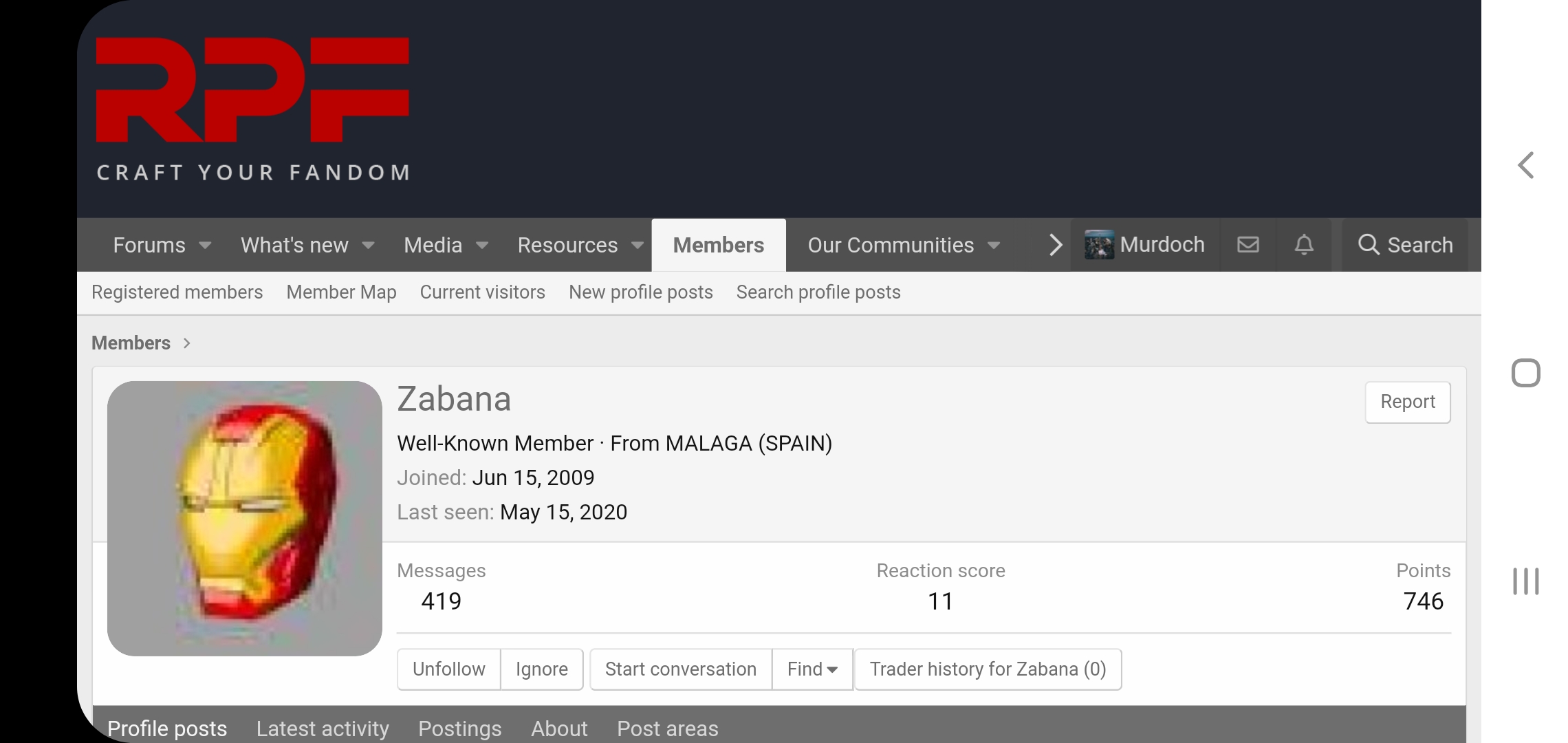1568x743 pixels.
Task: Open Trader history for Zabana
Action: coord(988,669)
